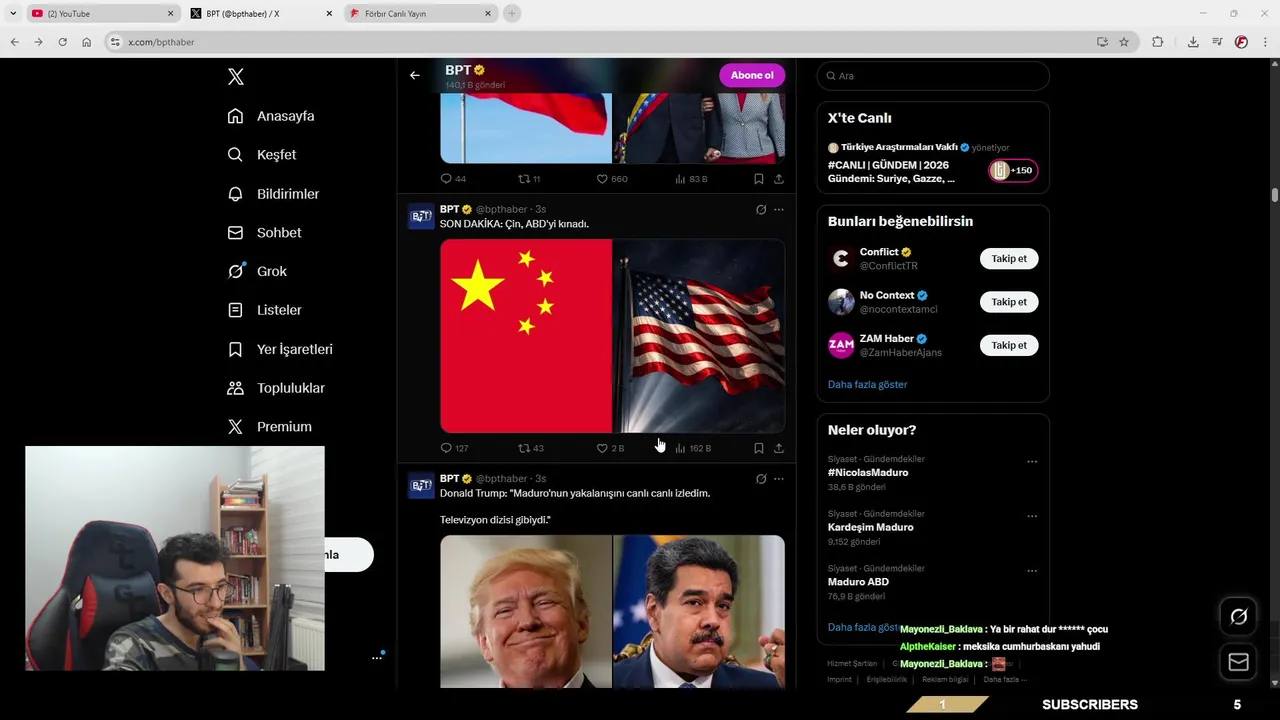This screenshot has height=720, width=1280.
Task: Click Hizmet Şartları footer link
Action: pyautogui.click(x=852, y=664)
